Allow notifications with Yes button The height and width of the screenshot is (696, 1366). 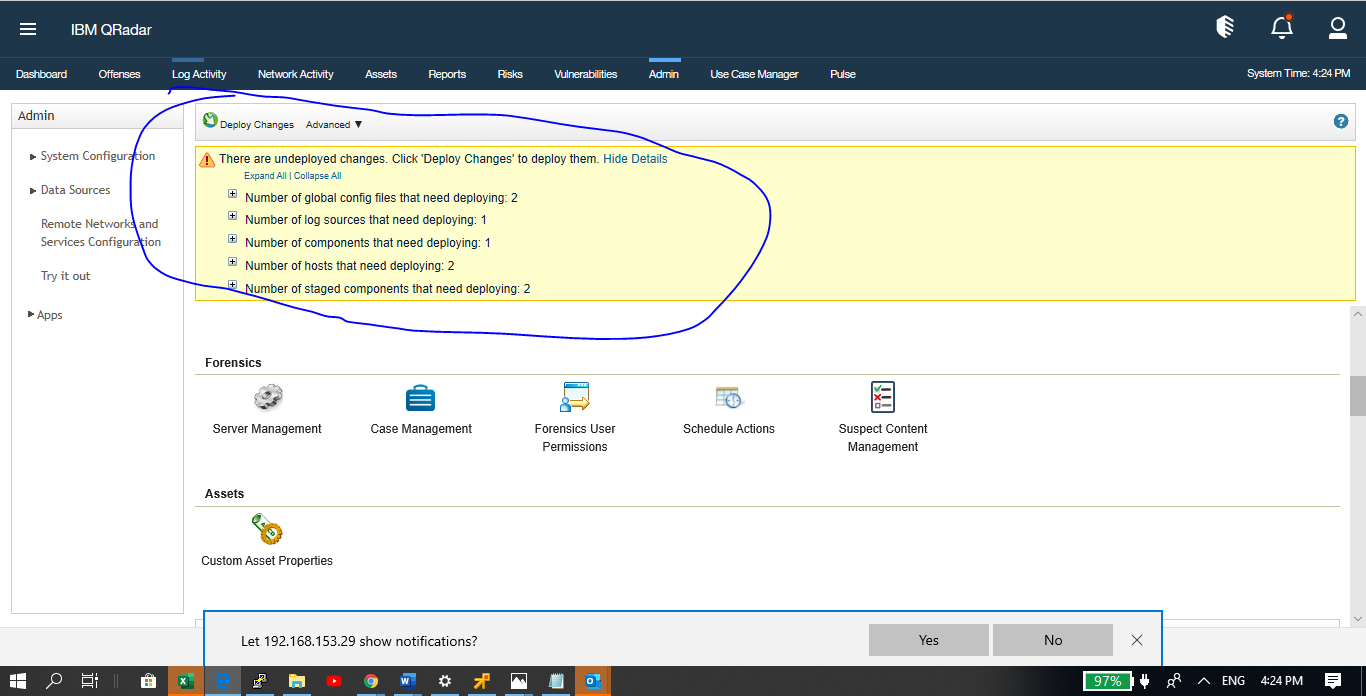pyautogui.click(x=929, y=640)
